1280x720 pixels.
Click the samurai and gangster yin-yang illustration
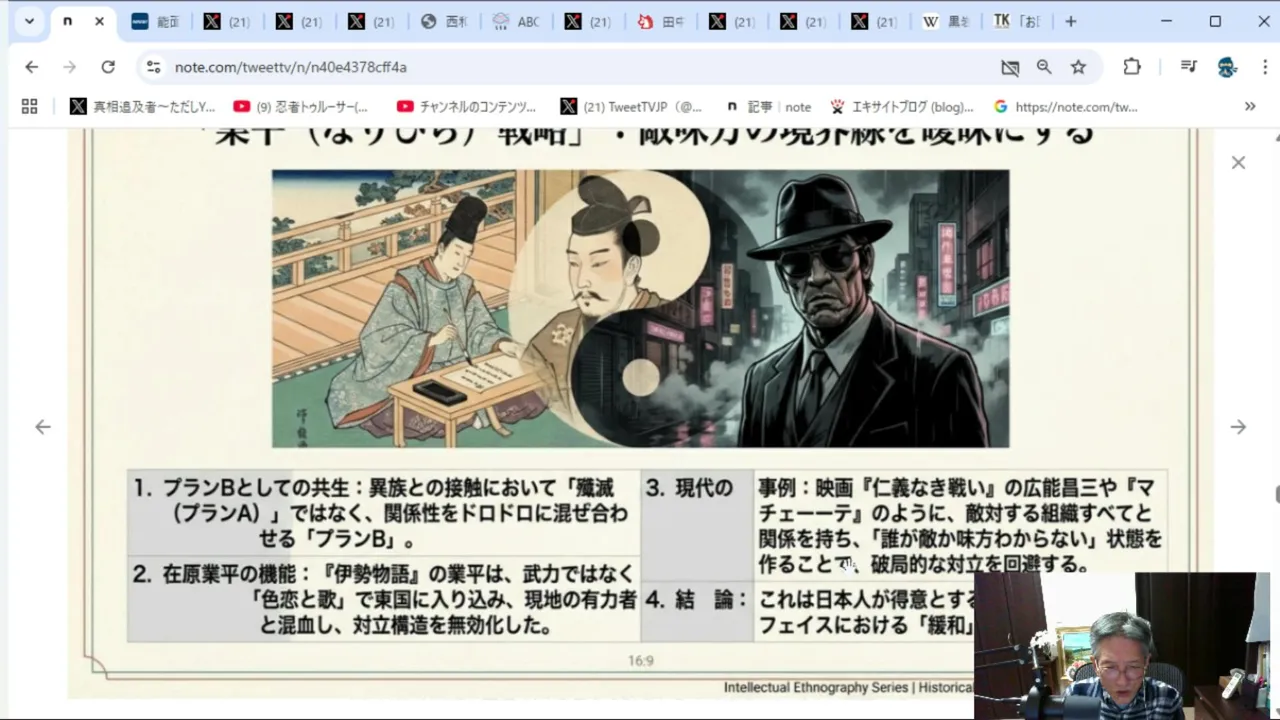click(x=640, y=308)
